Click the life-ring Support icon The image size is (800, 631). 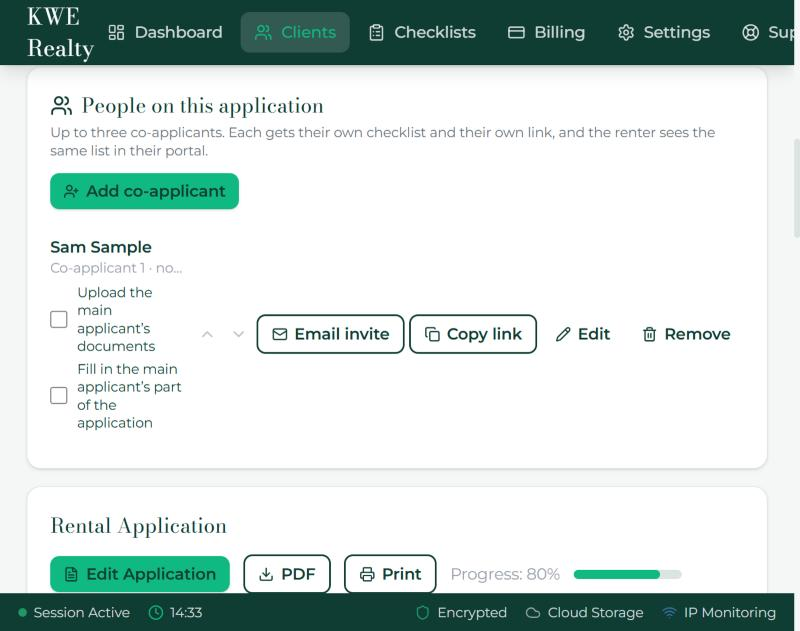pyautogui.click(x=750, y=33)
